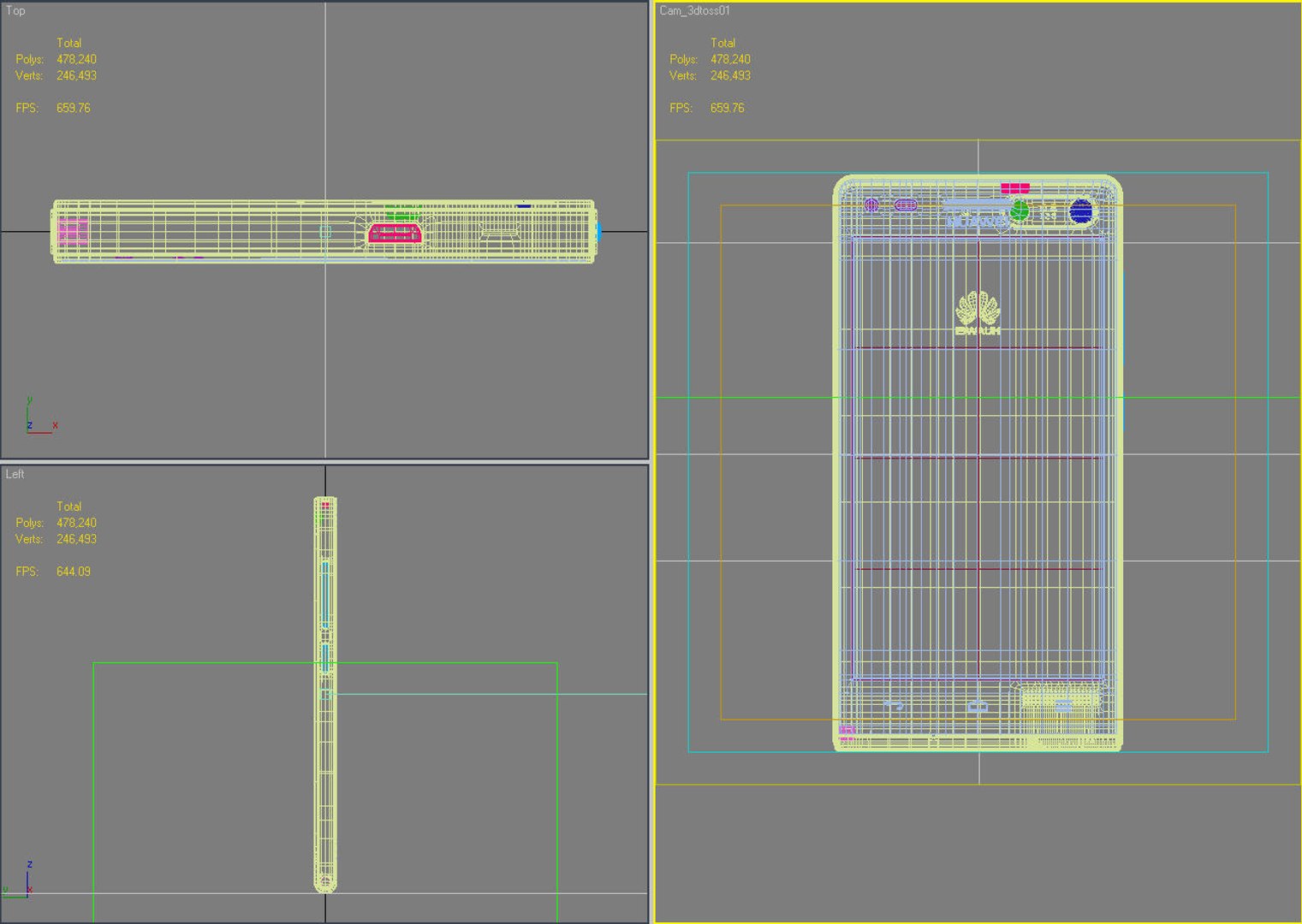Open the Left viewport label menu
Screen dimensions: 1302x924
[x=15, y=474]
